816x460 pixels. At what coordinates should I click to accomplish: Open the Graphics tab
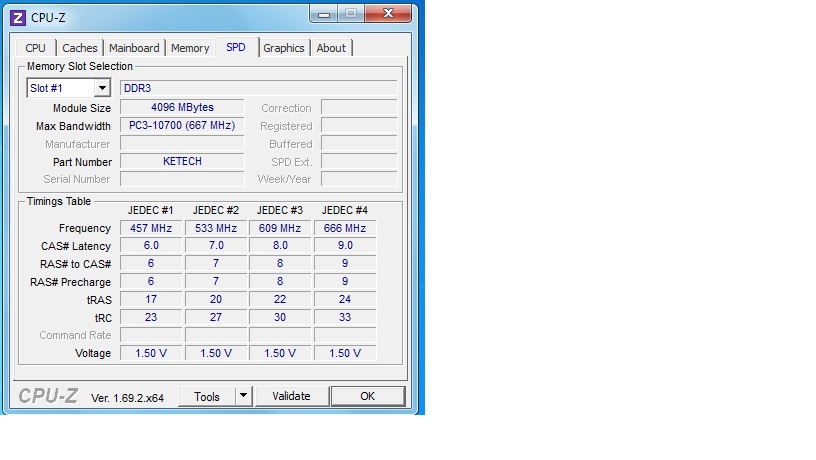tap(284, 48)
